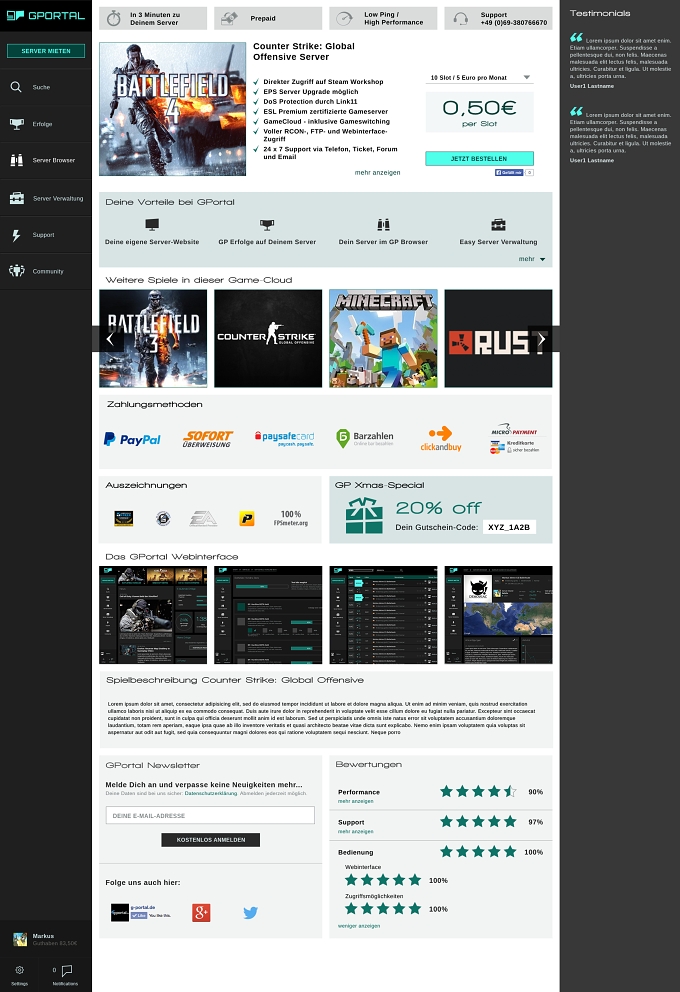Click Server Verwaltung menu label
The width and height of the screenshot is (680, 992).
(58, 198)
